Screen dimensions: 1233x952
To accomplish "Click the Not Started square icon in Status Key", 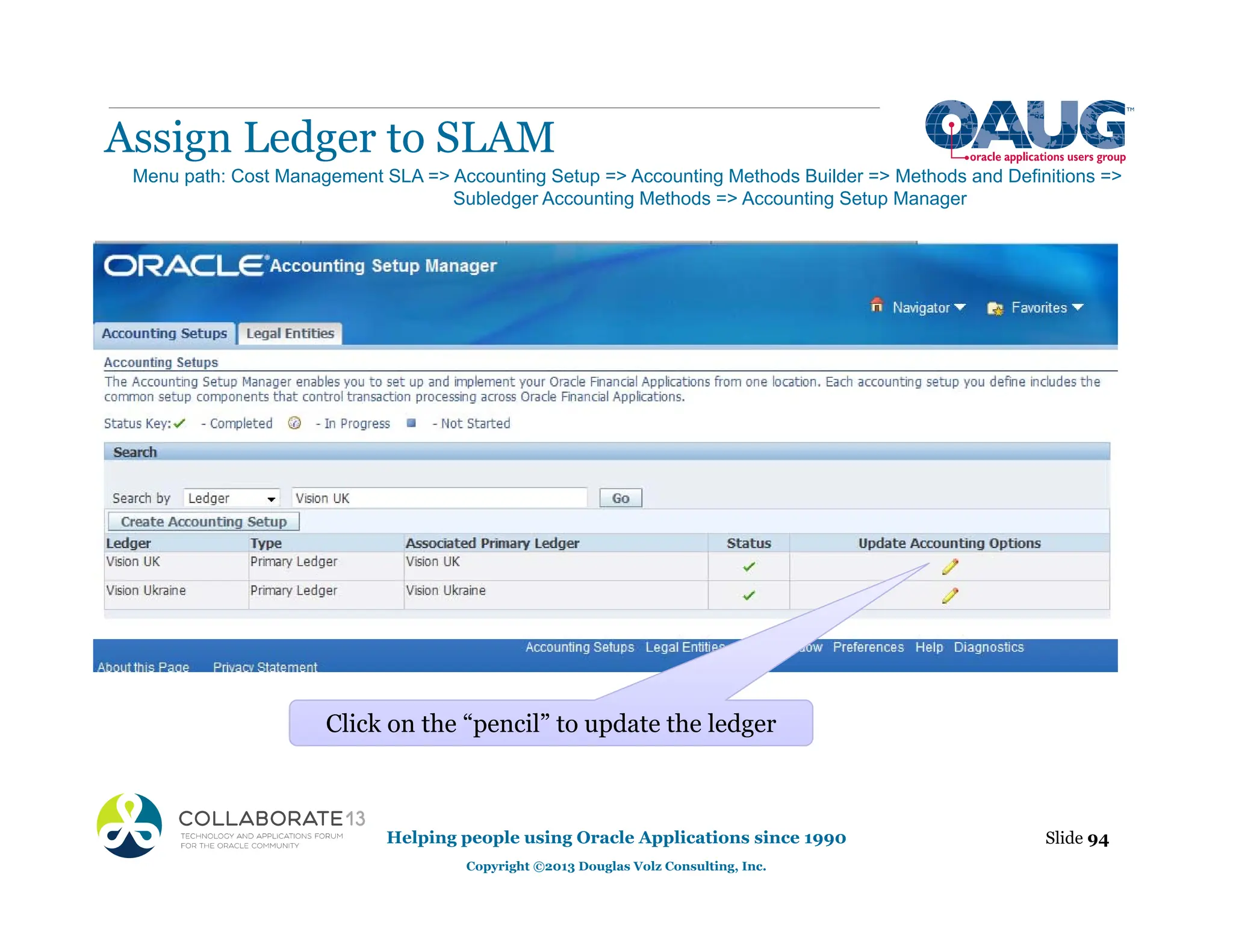I will point(411,423).
